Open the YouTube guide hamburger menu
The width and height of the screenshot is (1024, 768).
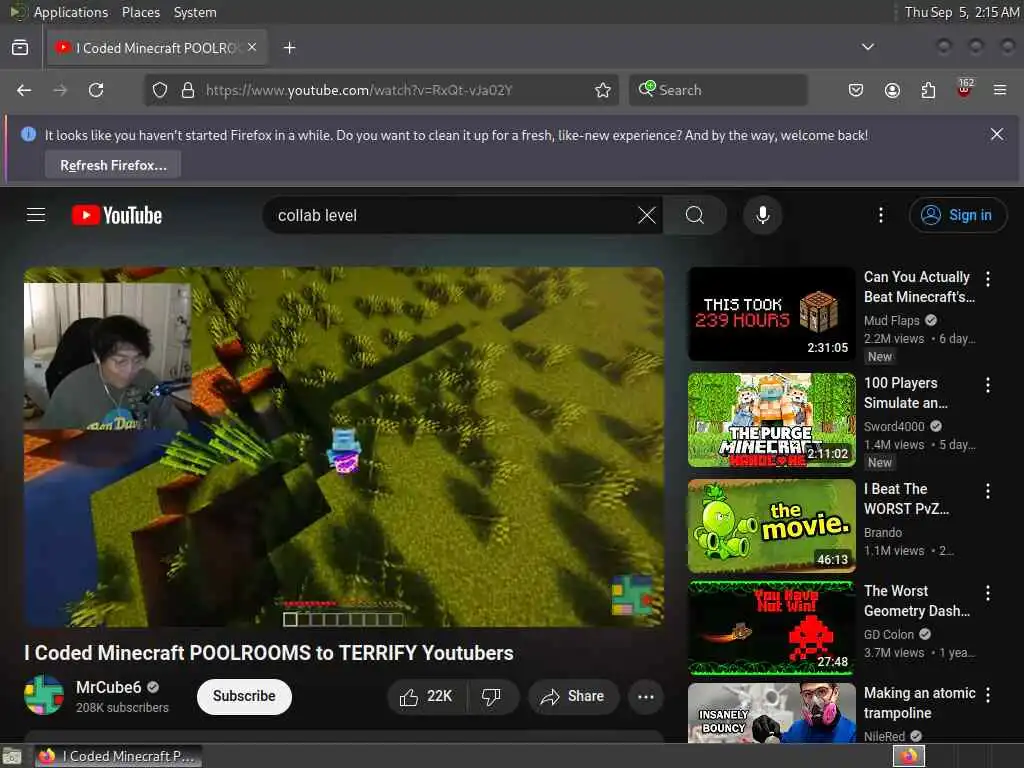(x=36, y=215)
